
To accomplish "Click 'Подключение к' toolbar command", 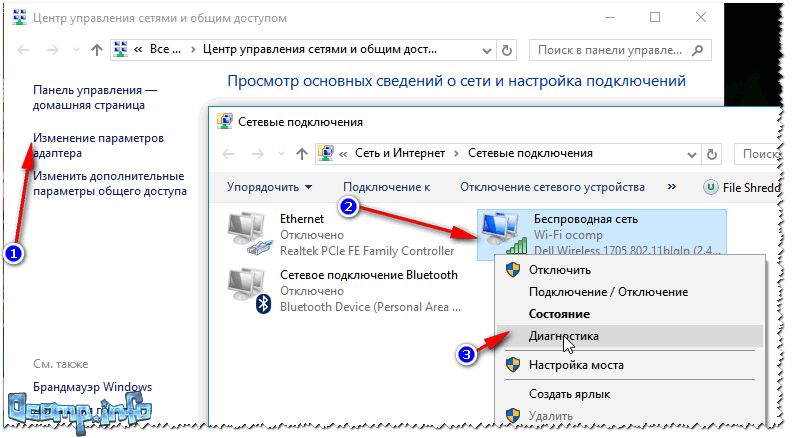I will pyautogui.click(x=386, y=187).
